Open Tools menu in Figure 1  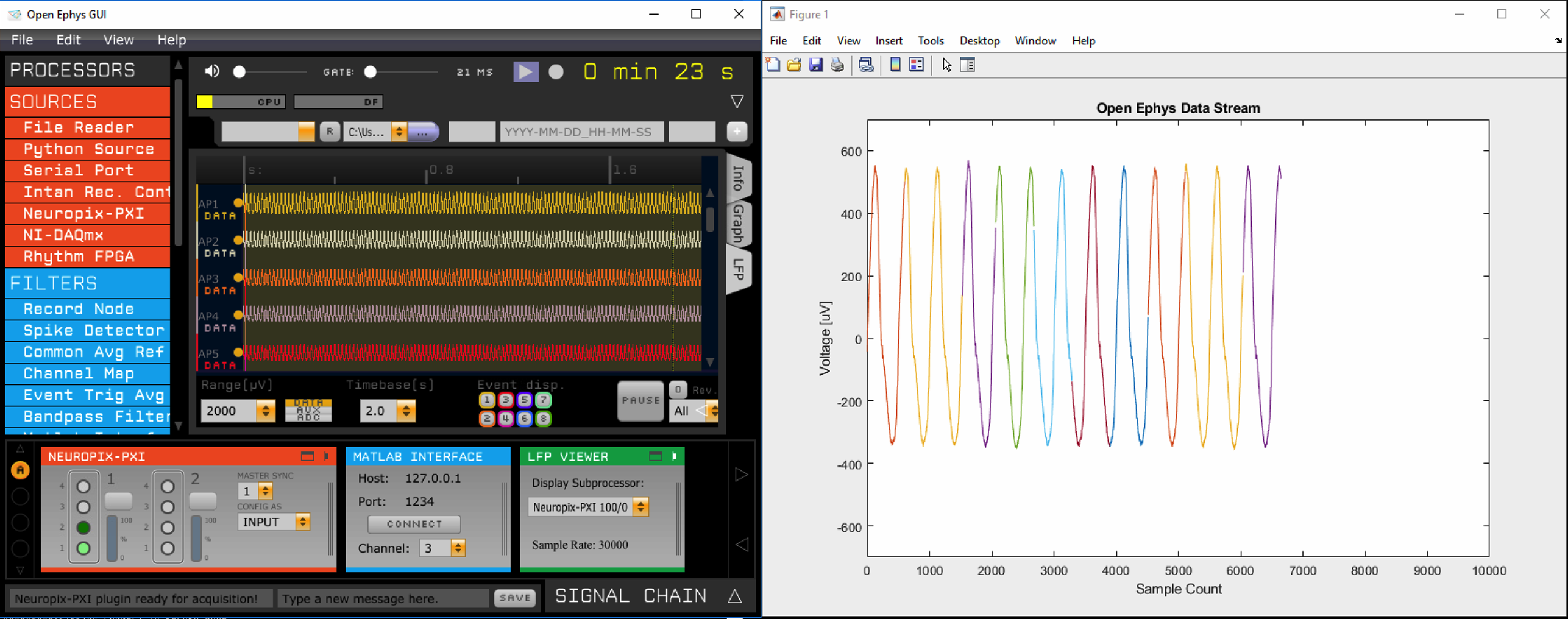[x=931, y=41]
